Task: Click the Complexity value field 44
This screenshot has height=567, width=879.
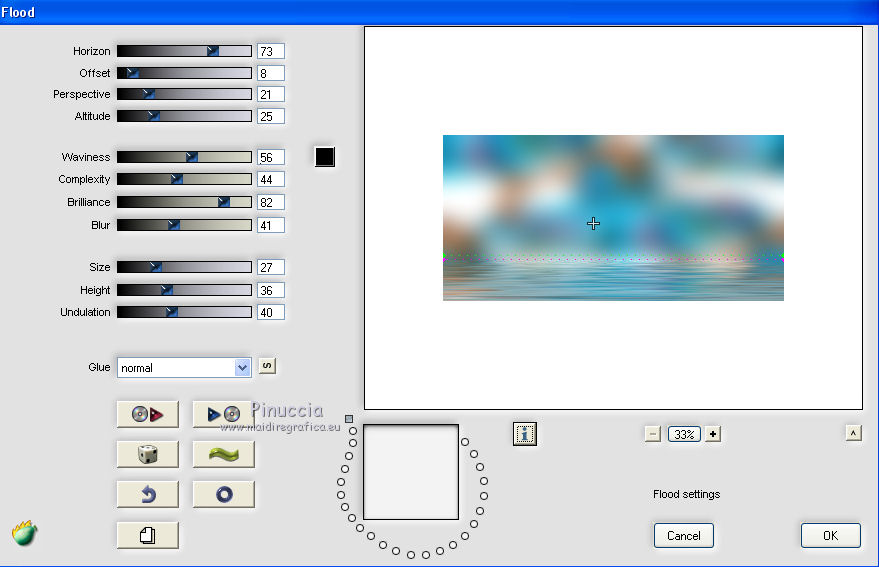Action: 271,179
